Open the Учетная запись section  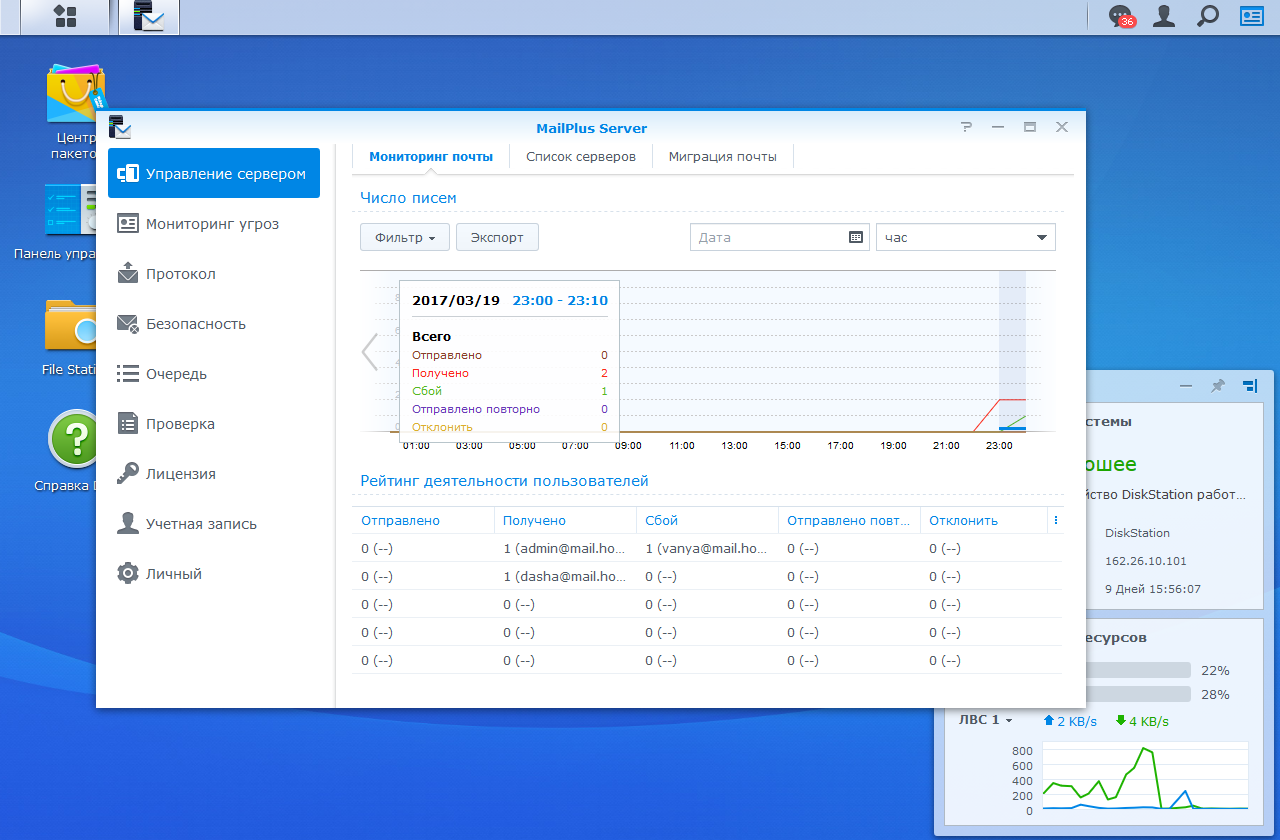tap(214, 524)
